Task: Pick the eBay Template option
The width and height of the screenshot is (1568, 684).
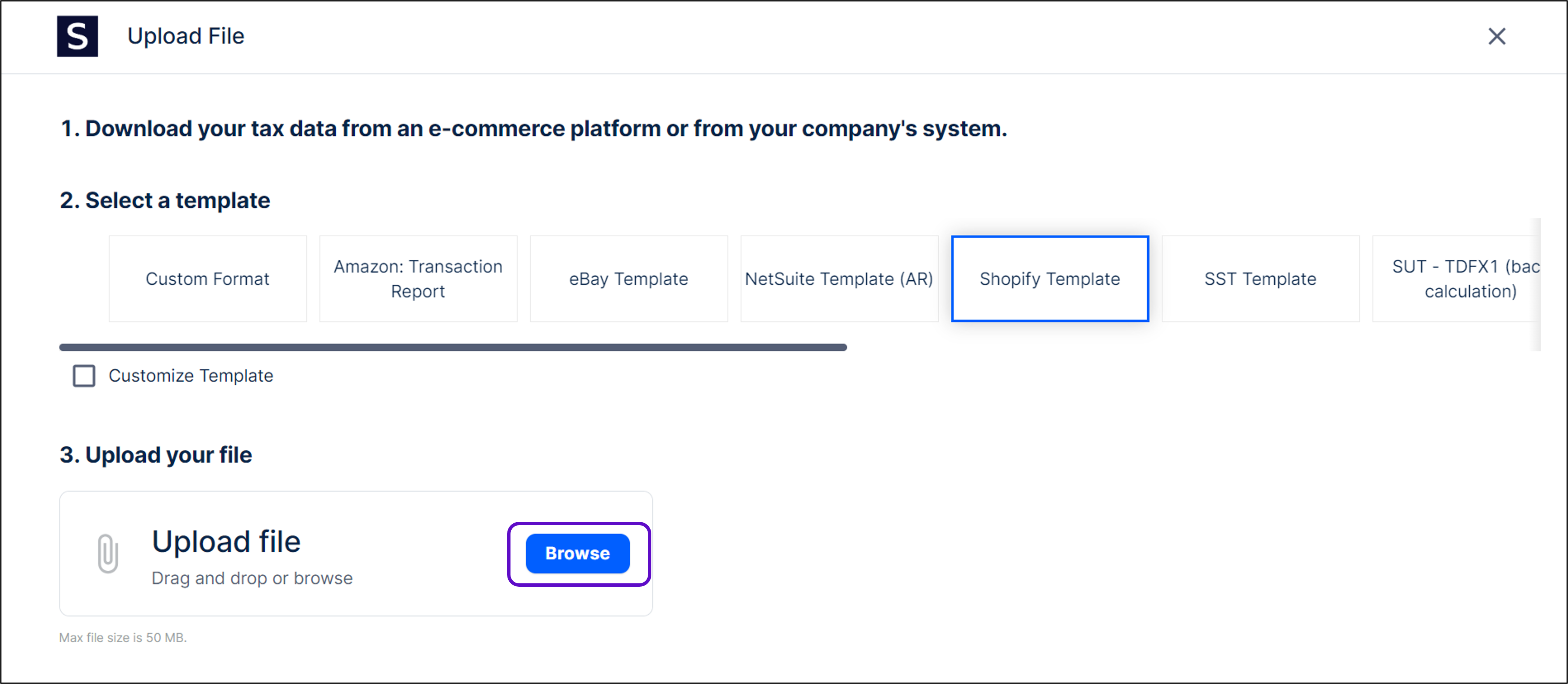Action: 628,279
